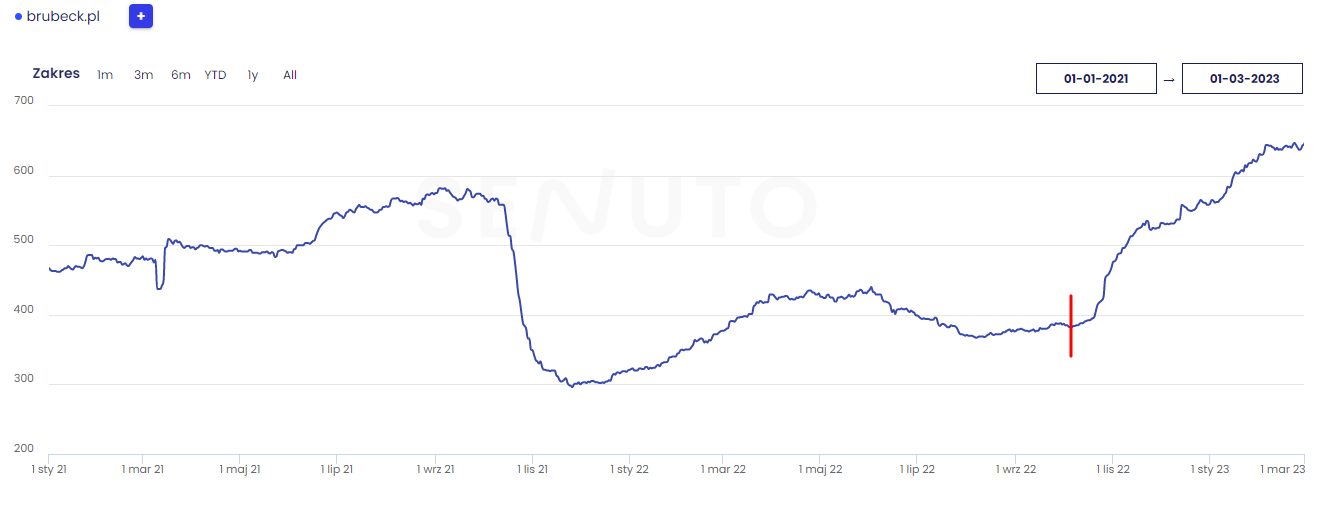Click the blue plus add-domain button
Image resolution: width=1317 pixels, height=526 pixels.
coord(141,16)
